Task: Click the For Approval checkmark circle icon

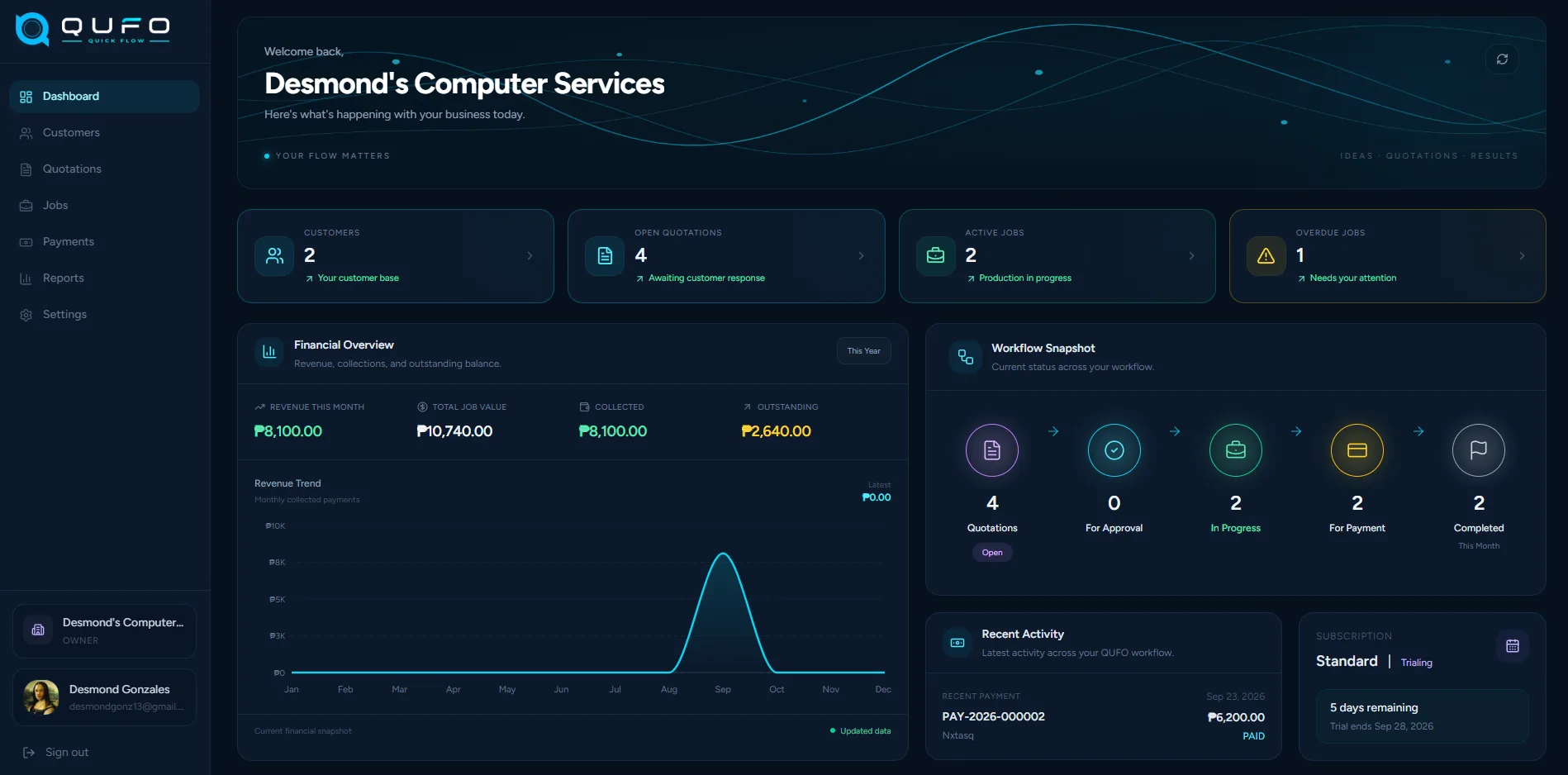Action: tap(1114, 450)
